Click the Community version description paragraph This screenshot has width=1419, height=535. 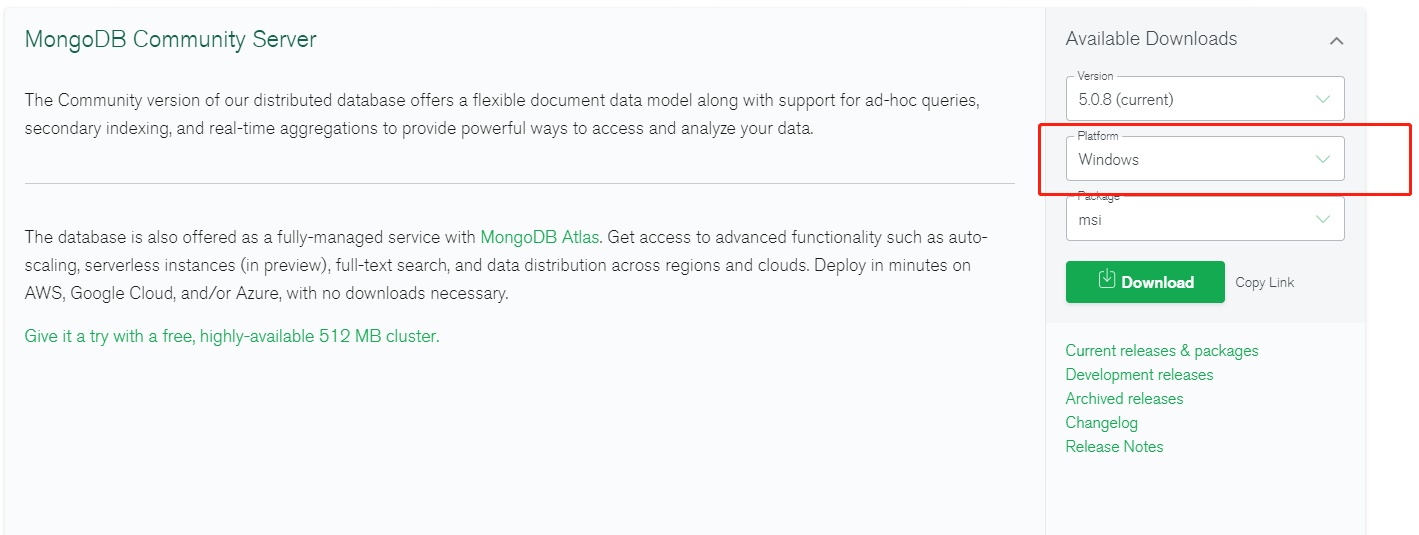pyautogui.click(x=502, y=114)
